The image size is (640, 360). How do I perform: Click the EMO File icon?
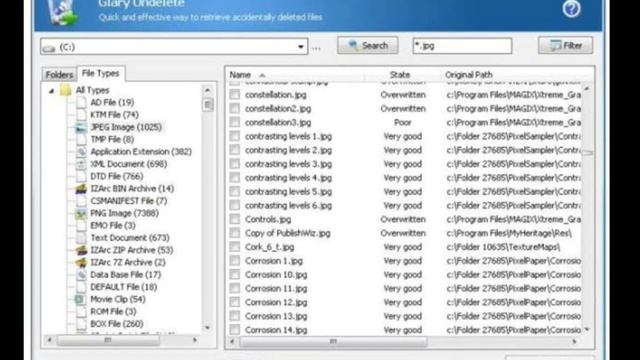81,225
